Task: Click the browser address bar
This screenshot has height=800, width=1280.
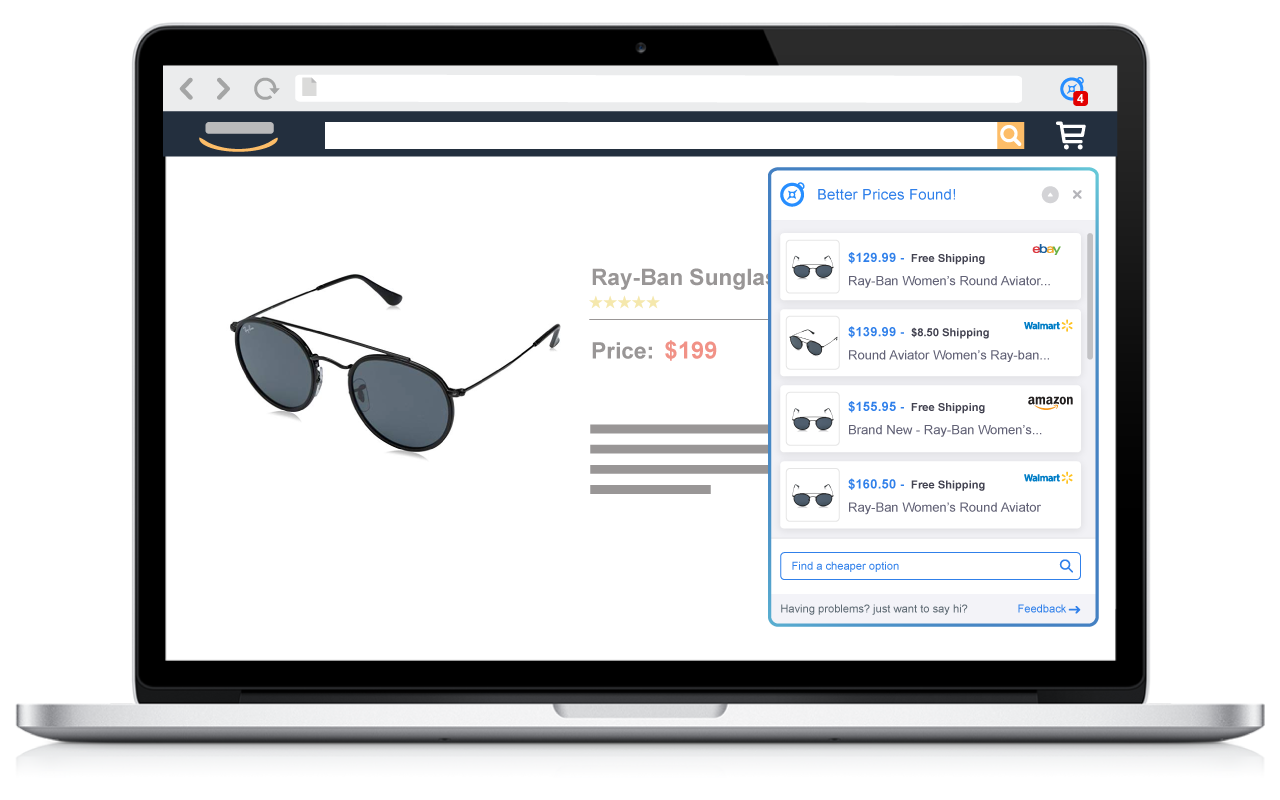Action: click(x=658, y=88)
